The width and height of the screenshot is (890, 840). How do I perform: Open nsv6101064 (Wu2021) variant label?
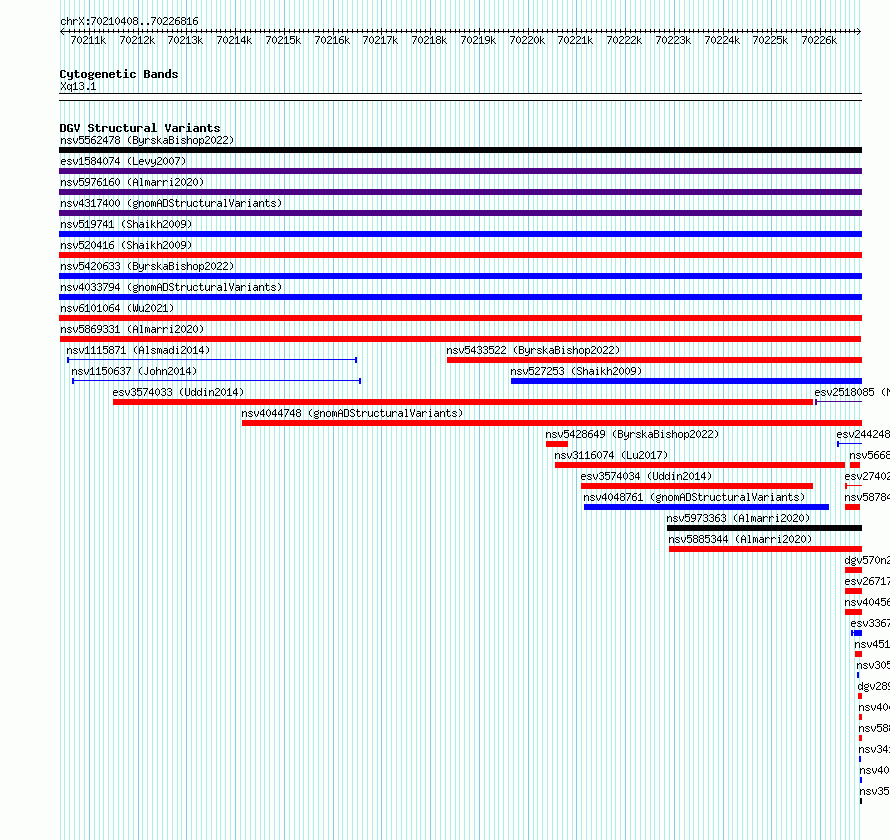pos(117,308)
